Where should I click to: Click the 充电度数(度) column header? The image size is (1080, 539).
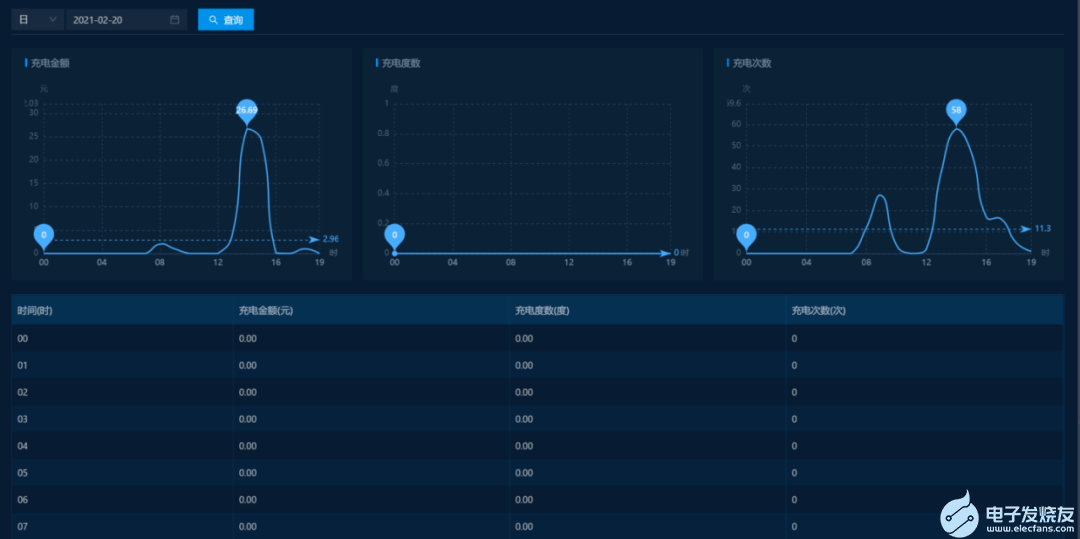tap(542, 311)
